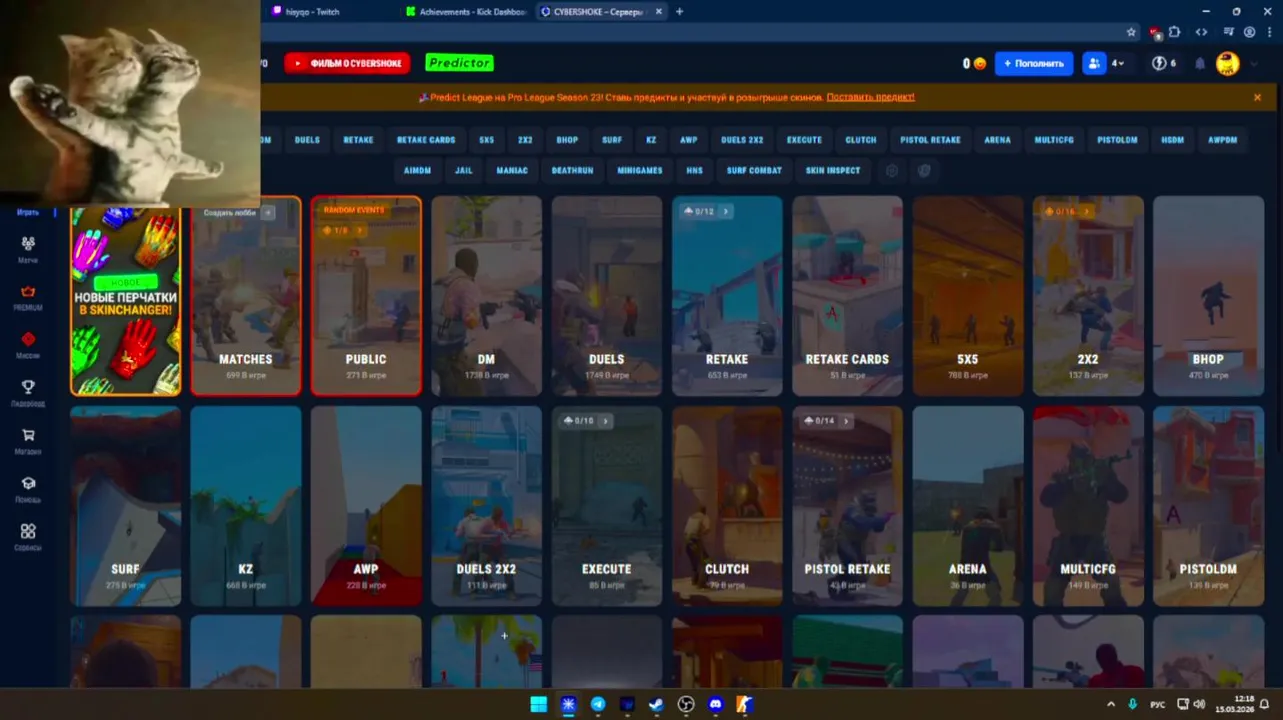This screenshot has height=720, width=1283.
Task: Bookmark the page with the star icon
Action: [1131, 32]
